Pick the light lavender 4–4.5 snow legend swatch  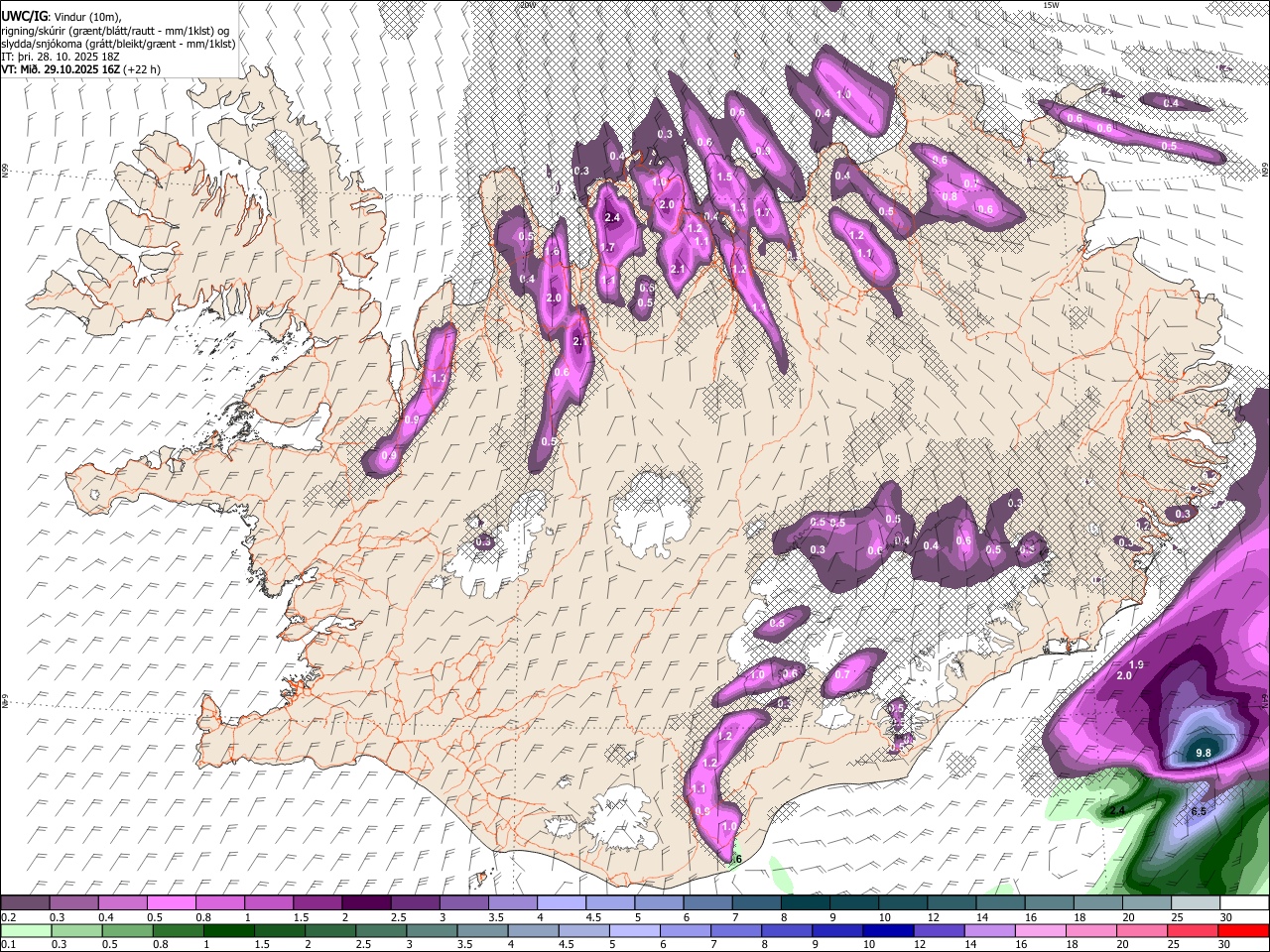(x=562, y=903)
